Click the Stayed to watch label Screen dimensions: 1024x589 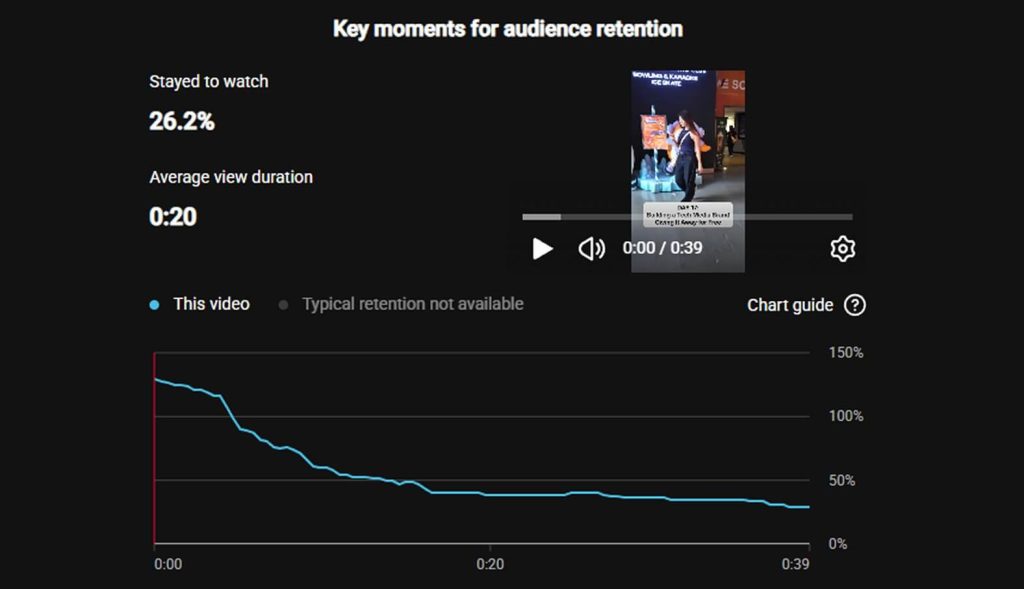[x=208, y=82]
